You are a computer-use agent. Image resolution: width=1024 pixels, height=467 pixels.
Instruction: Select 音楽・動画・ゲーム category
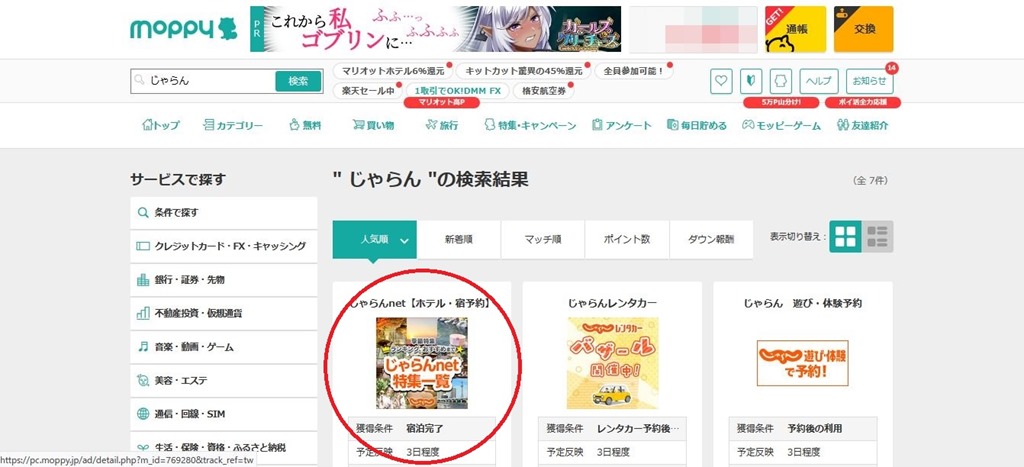point(223,347)
